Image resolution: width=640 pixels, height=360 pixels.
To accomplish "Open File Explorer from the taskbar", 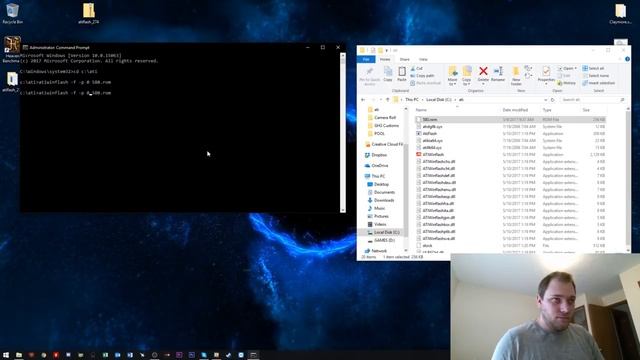I will click(19, 355).
